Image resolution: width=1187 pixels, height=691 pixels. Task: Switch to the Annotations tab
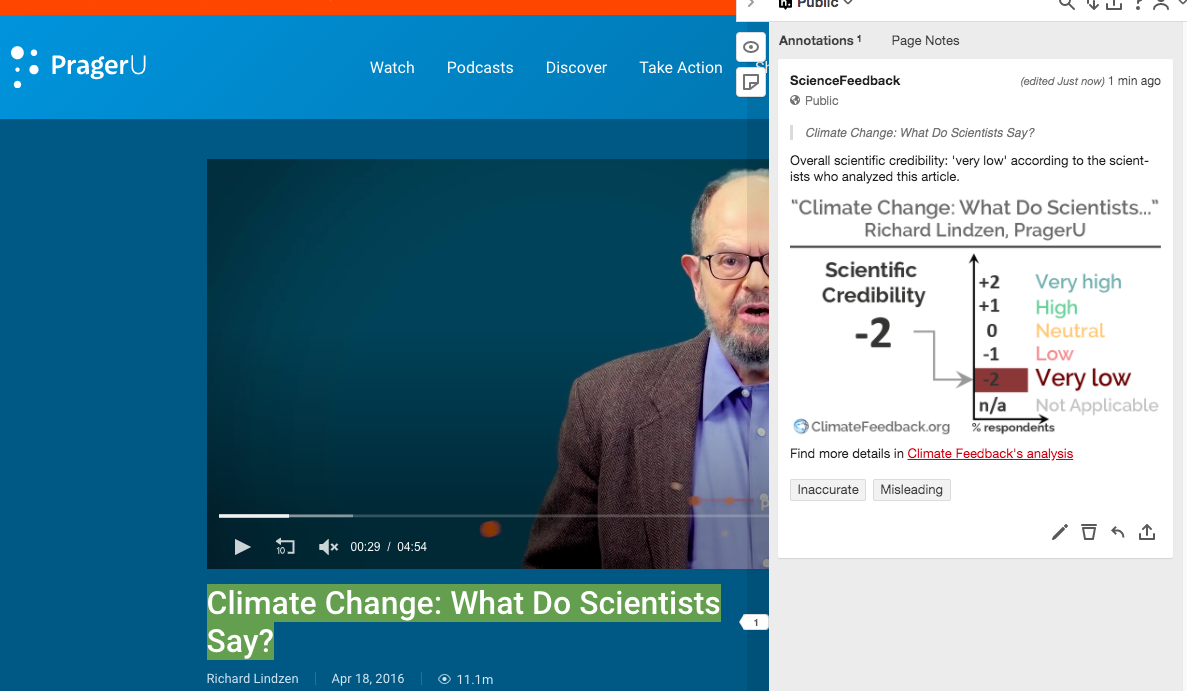tap(820, 40)
